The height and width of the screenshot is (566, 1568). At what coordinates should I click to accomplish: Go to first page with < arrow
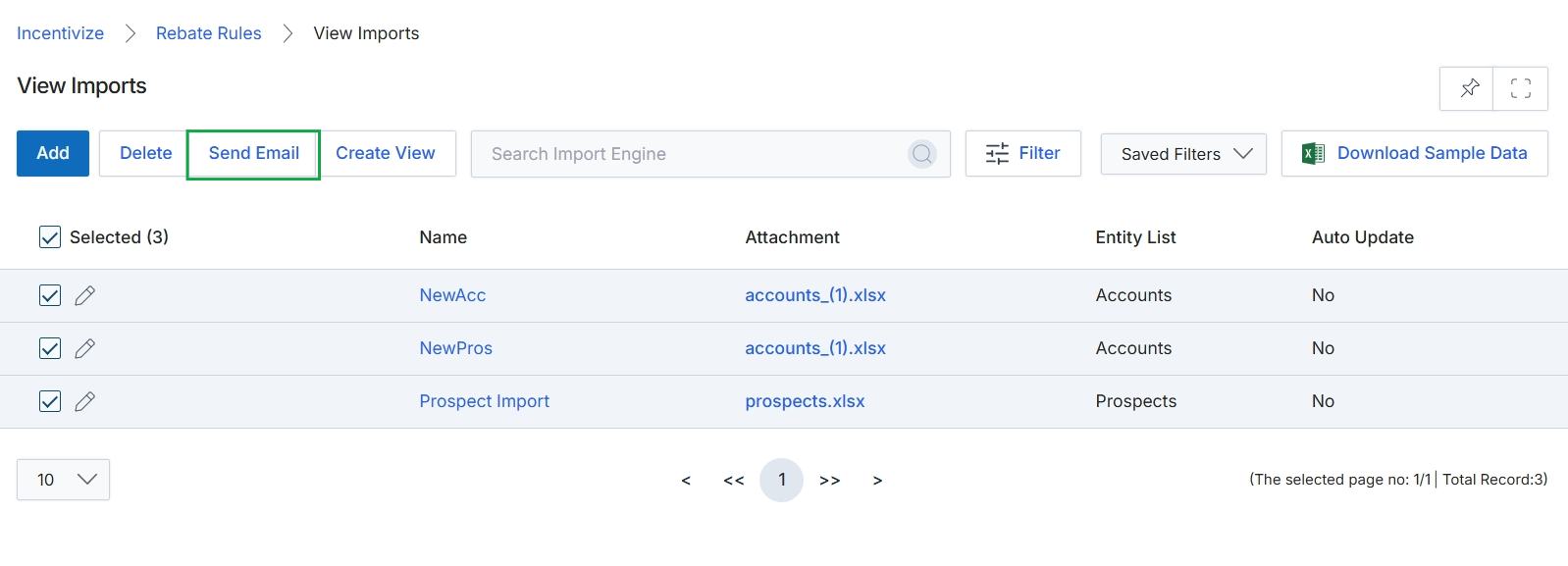686,481
